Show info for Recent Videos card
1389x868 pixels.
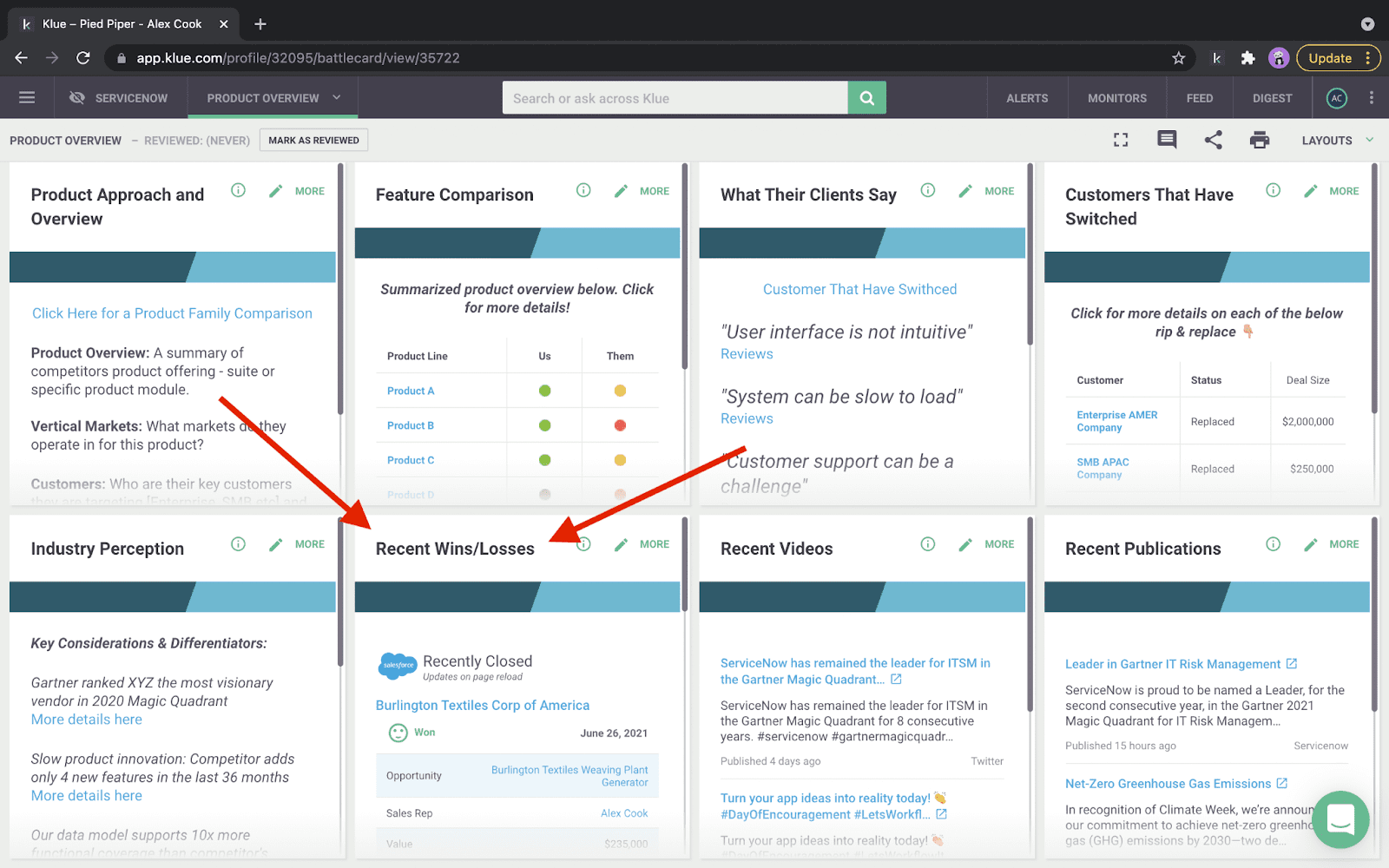coord(928,544)
